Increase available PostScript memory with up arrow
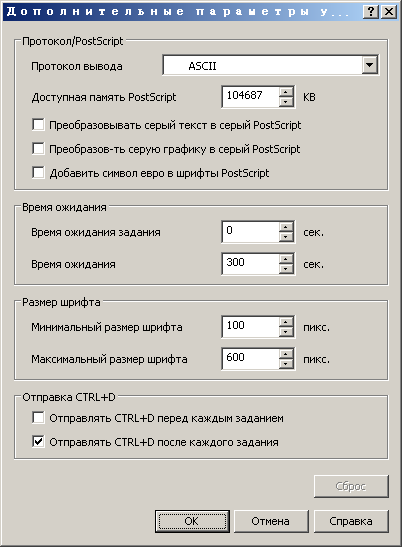Image resolution: width=402 pixels, height=547 pixels. click(x=286, y=92)
